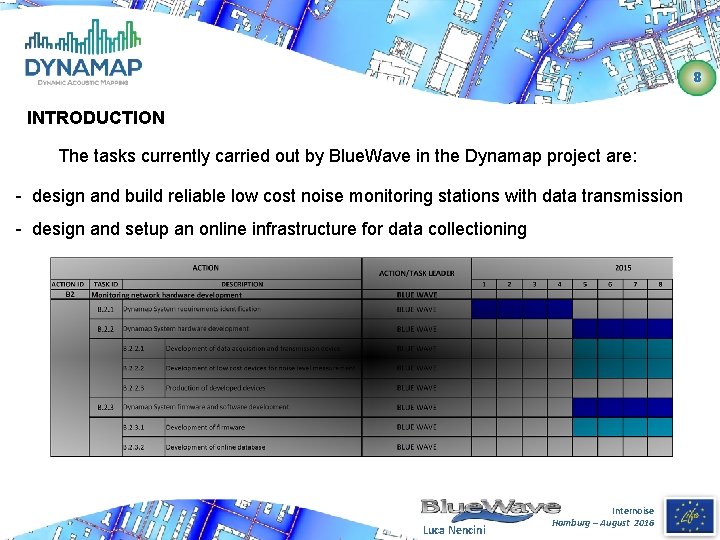Click the B.2.2 task ID cell

pyautogui.click(x=106, y=329)
